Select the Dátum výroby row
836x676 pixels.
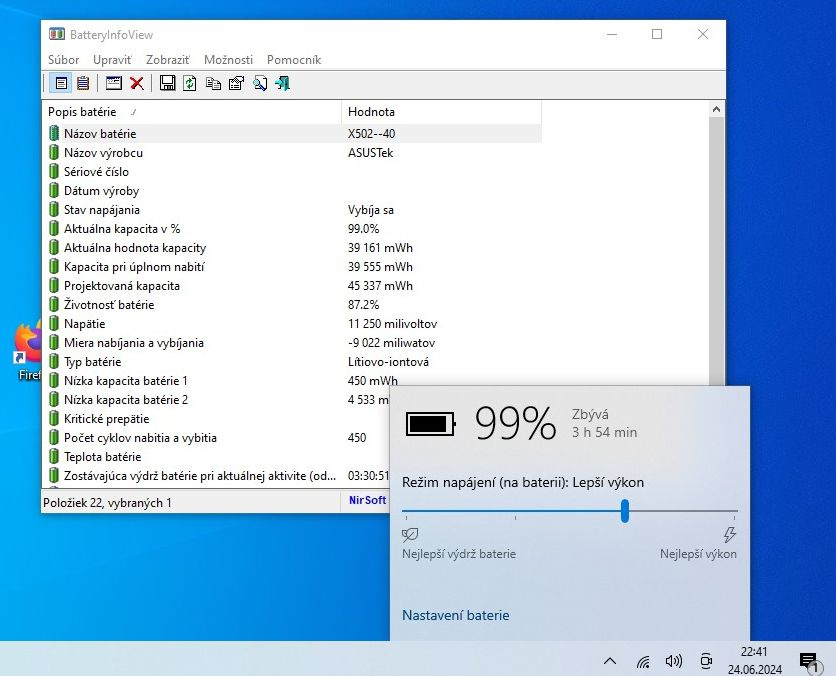click(294, 191)
